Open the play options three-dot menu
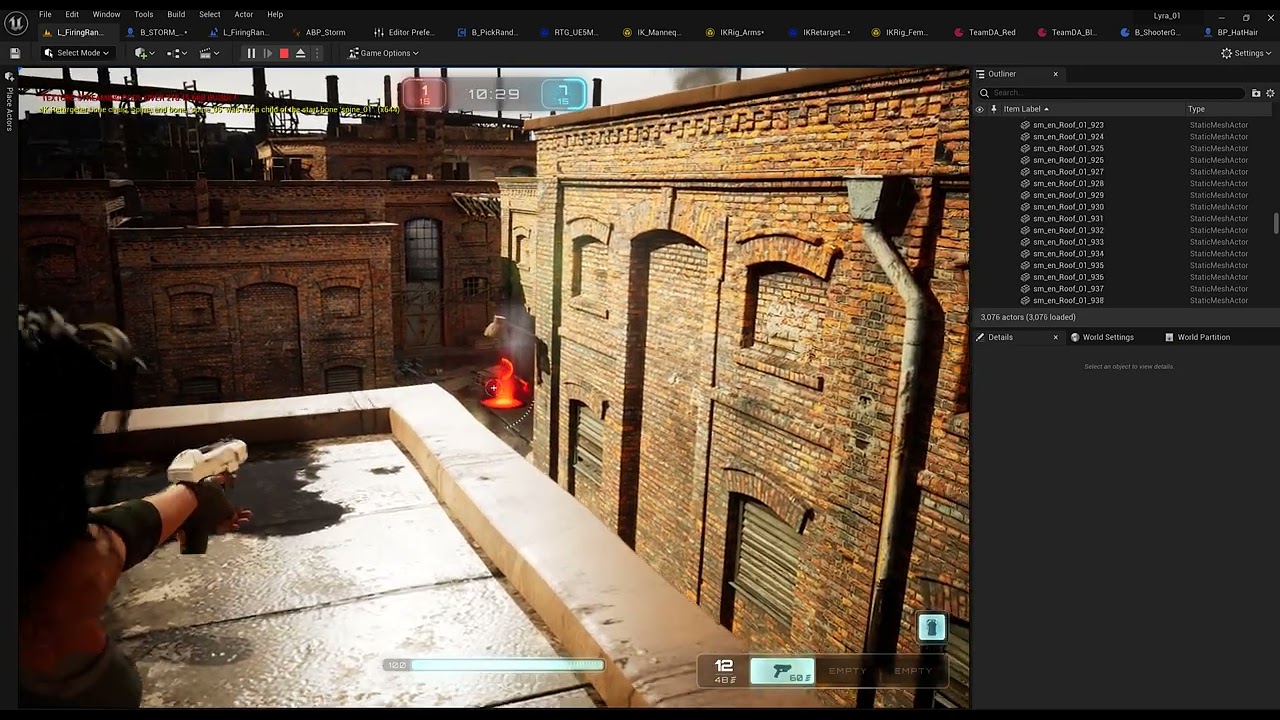The image size is (1280, 720). click(x=317, y=53)
